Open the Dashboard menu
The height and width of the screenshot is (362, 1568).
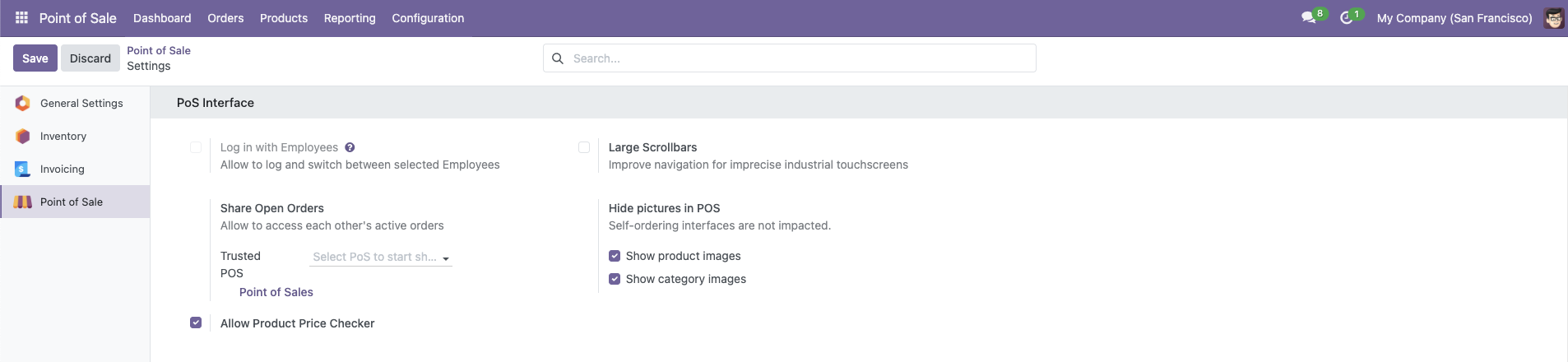click(x=162, y=18)
